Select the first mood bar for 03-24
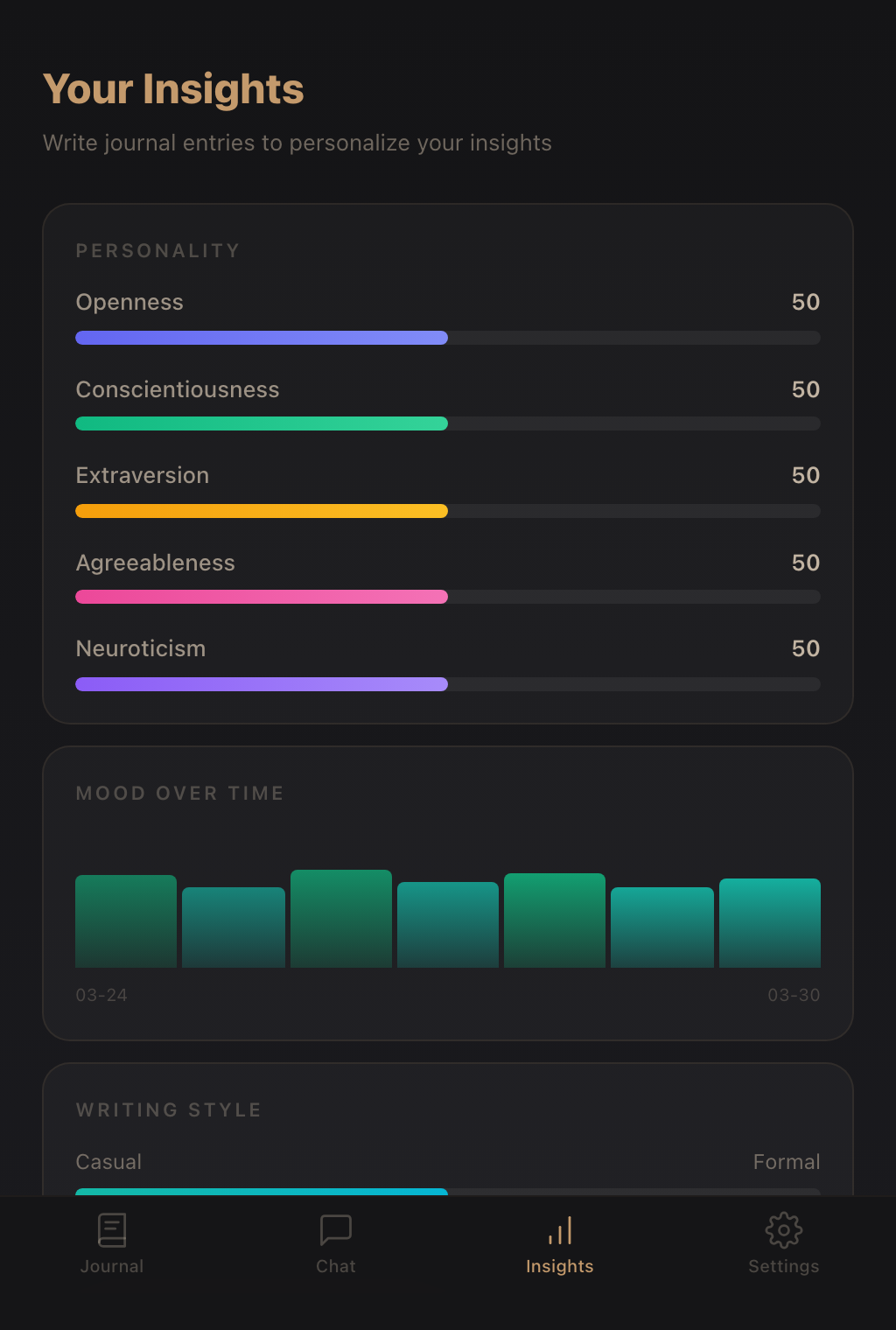896x1330 pixels. (x=126, y=921)
